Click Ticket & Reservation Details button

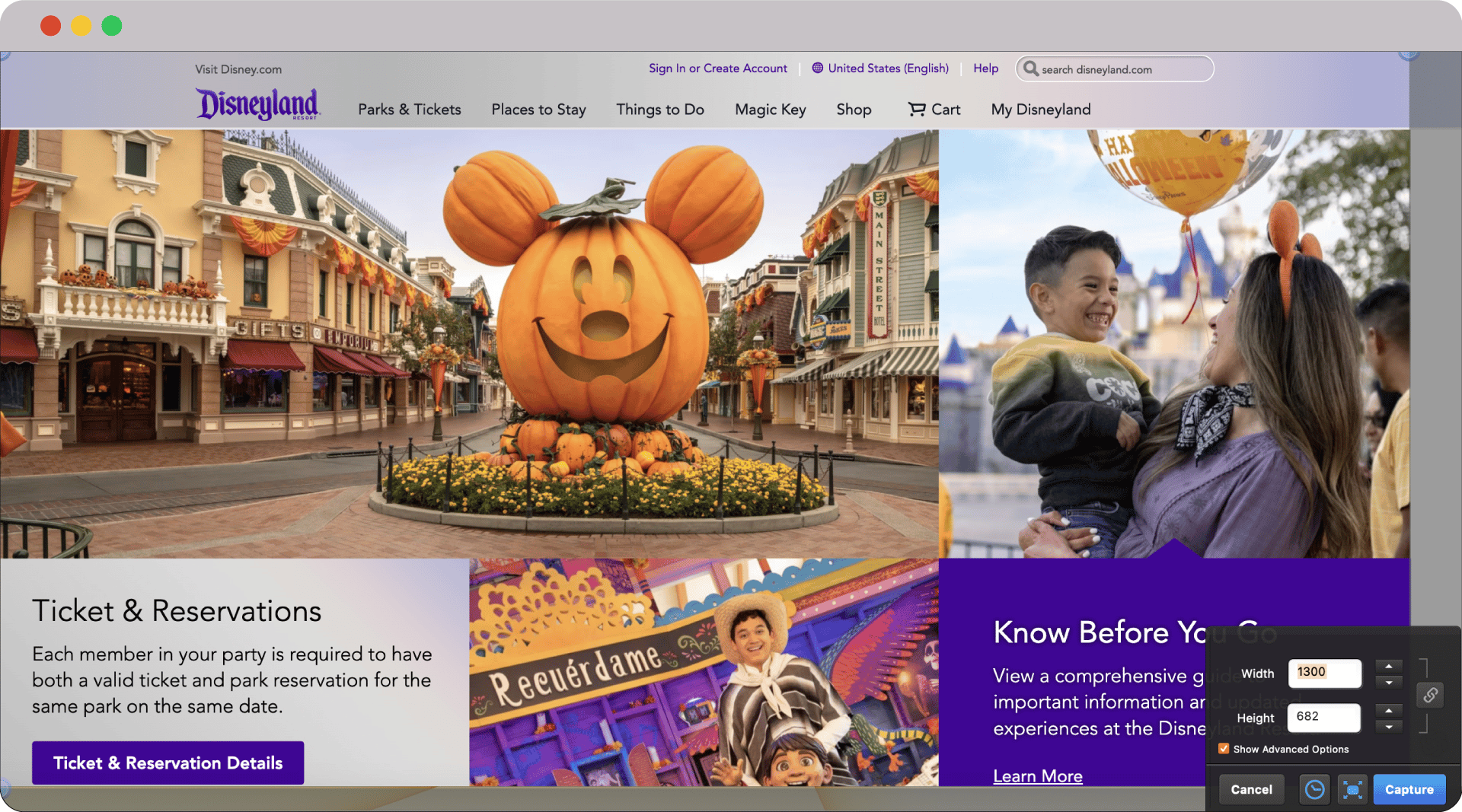coord(168,763)
